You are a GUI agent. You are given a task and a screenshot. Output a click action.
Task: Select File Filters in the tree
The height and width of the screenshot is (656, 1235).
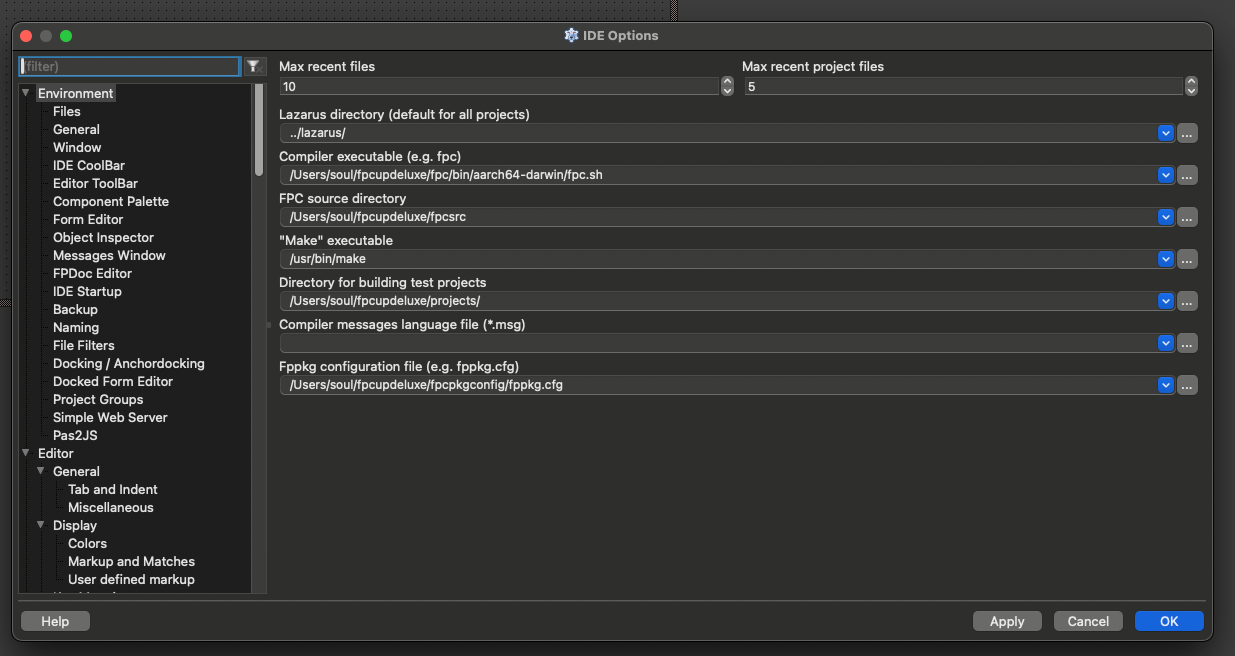(84, 345)
